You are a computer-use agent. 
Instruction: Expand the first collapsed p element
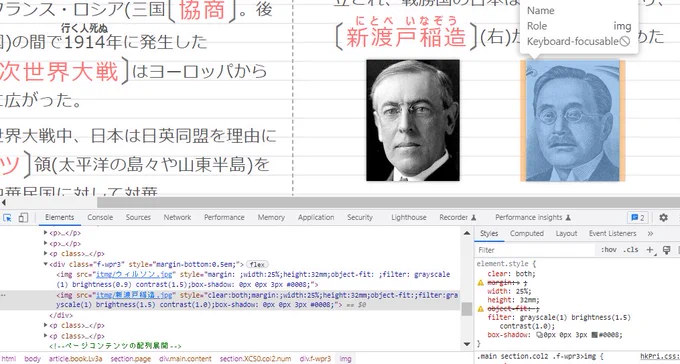coord(46,233)
